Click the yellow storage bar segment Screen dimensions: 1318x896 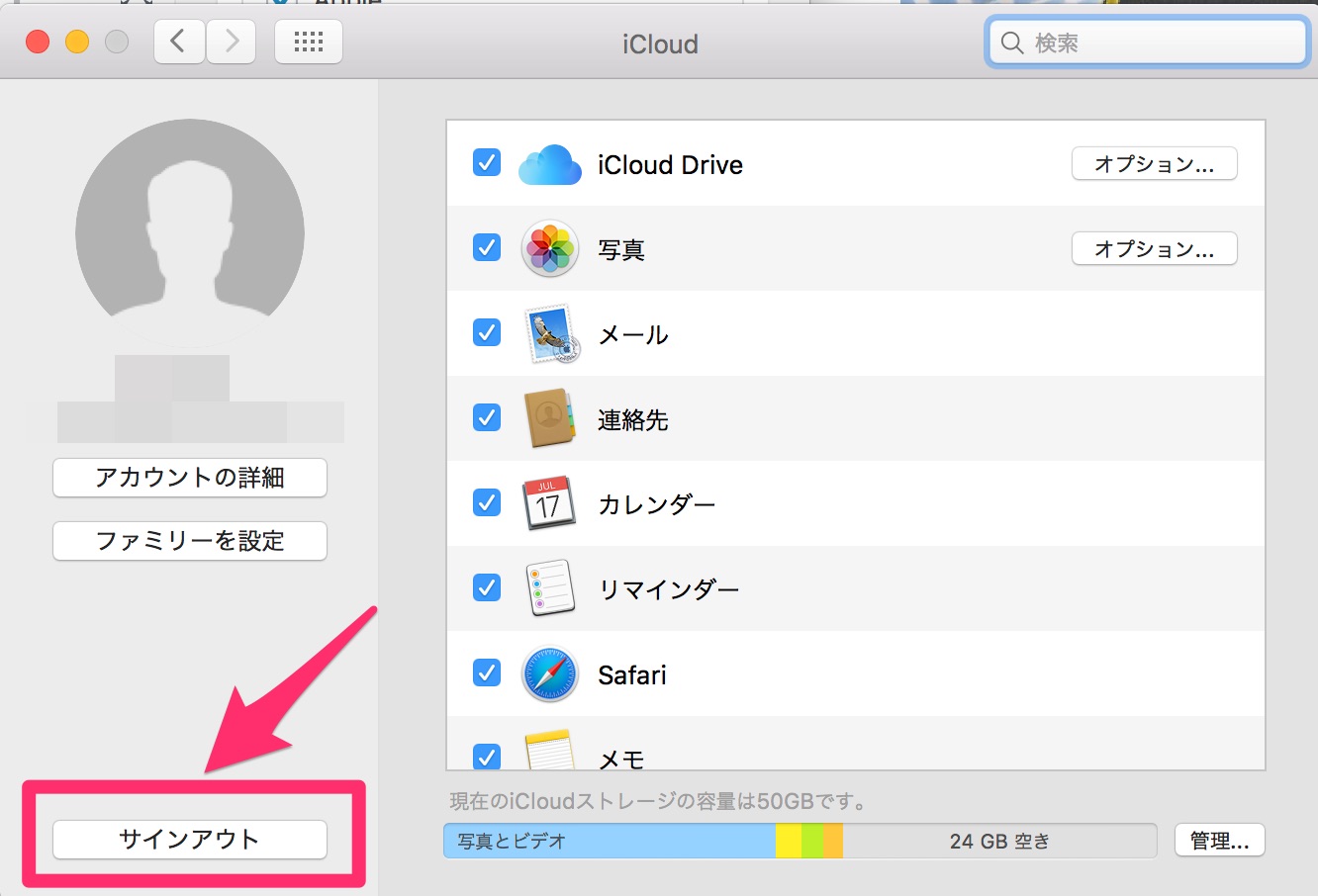tap(789, 841)
